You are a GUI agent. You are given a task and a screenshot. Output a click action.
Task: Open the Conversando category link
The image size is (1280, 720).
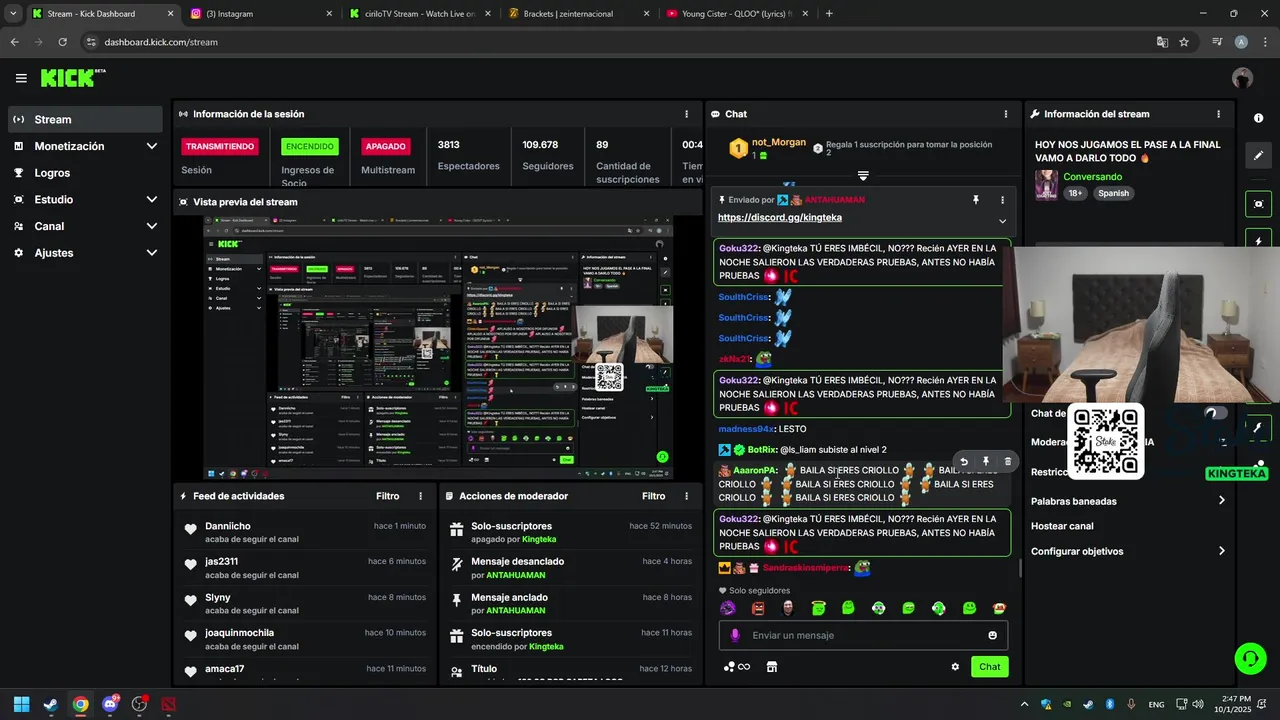[1092, 177]
